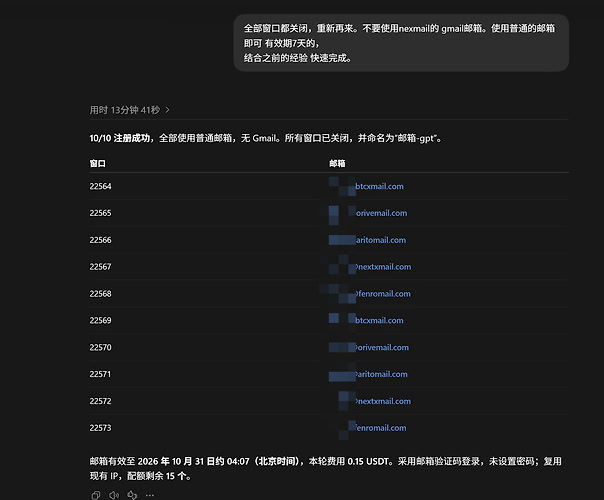Click the 邮箱有效至 2026 年 10 月 31 日 paragraph
The image size is (604, 500).
[x=325, y=468]
